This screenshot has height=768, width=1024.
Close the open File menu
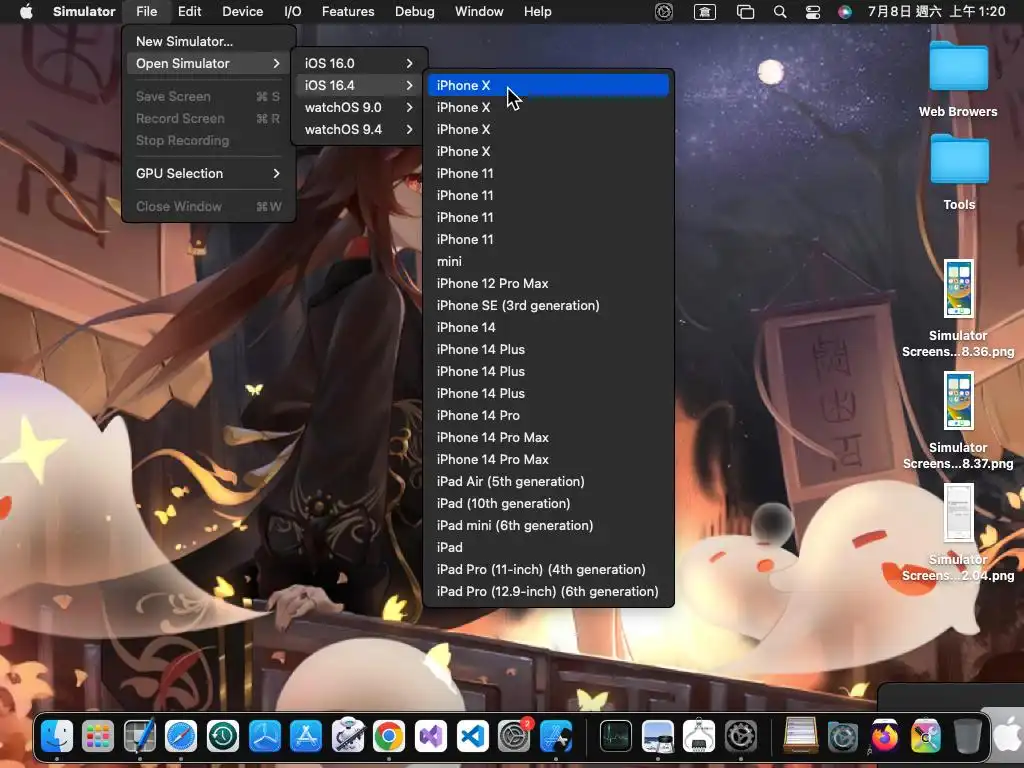tap(146, 11)
